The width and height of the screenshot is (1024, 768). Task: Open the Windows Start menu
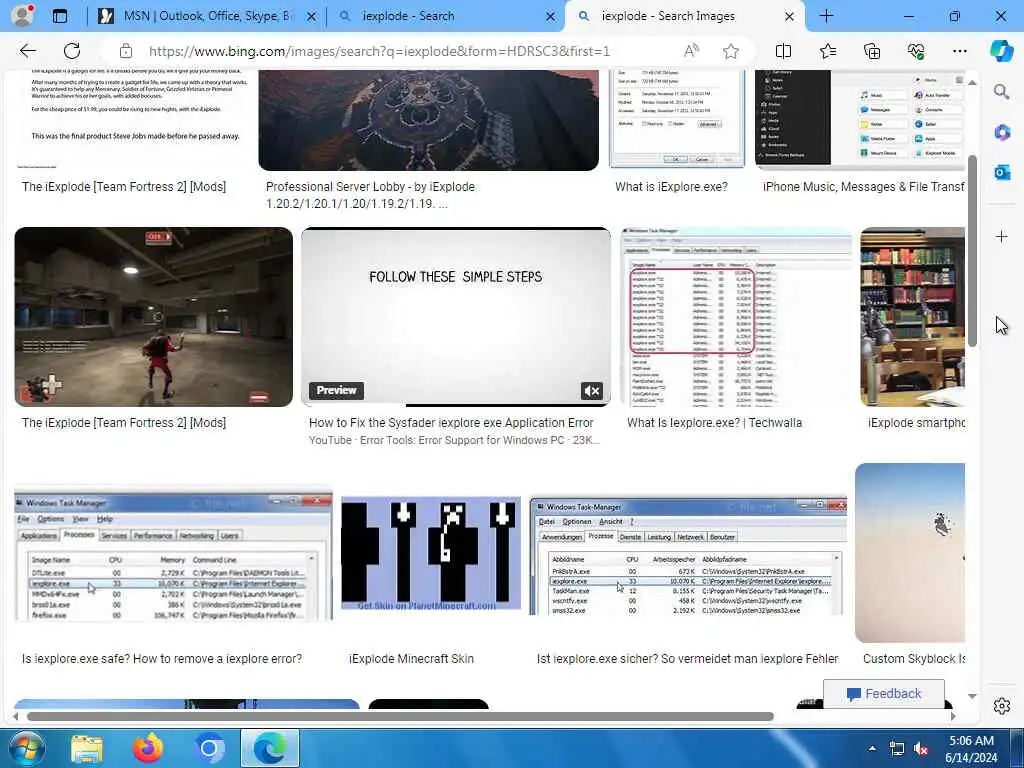[25, 748]
